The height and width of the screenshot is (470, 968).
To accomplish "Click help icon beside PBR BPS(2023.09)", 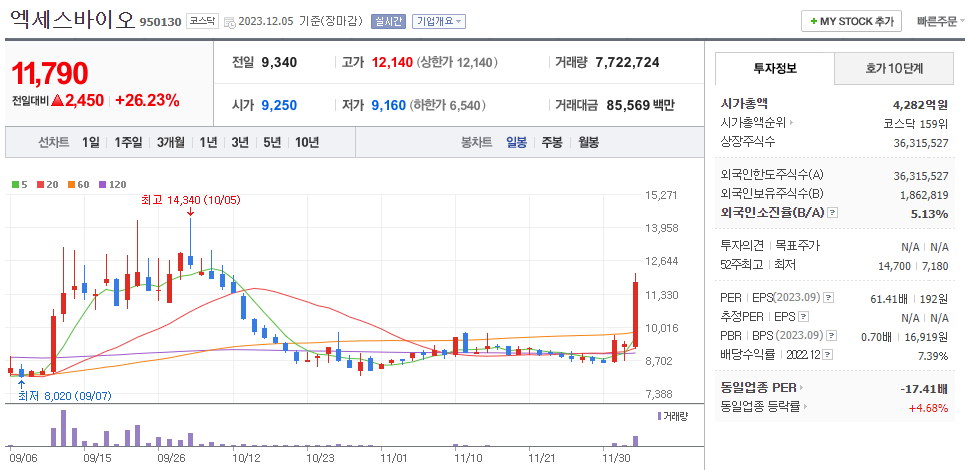I will click(832, 336).
